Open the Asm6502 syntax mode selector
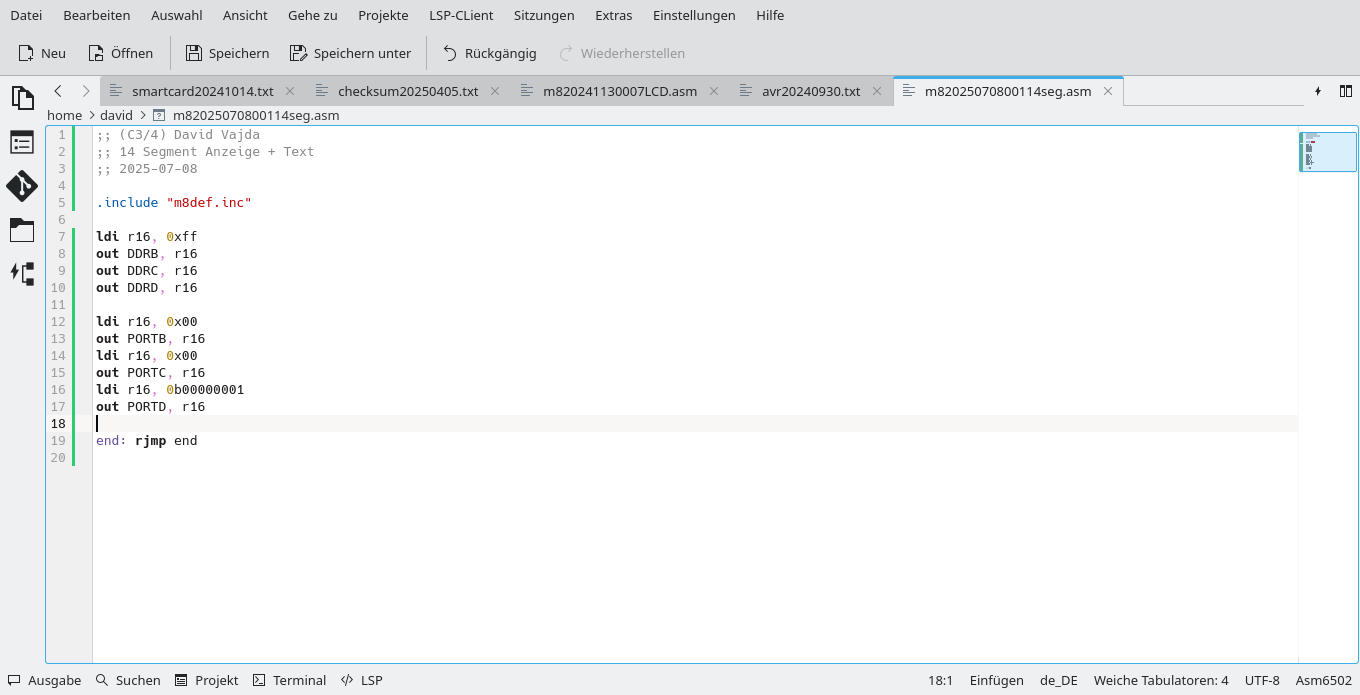Viewport: 1360px width, 695px height. [1324, 680]
